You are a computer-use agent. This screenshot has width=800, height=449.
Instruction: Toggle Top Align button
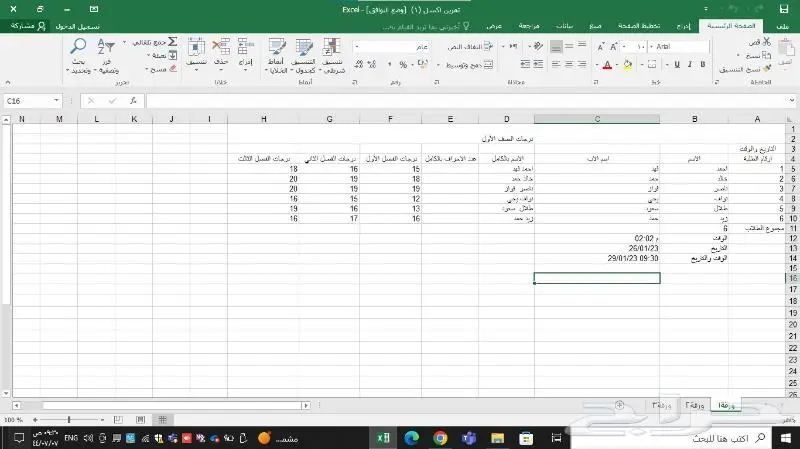pyautogui.click(x=582, y=46)
